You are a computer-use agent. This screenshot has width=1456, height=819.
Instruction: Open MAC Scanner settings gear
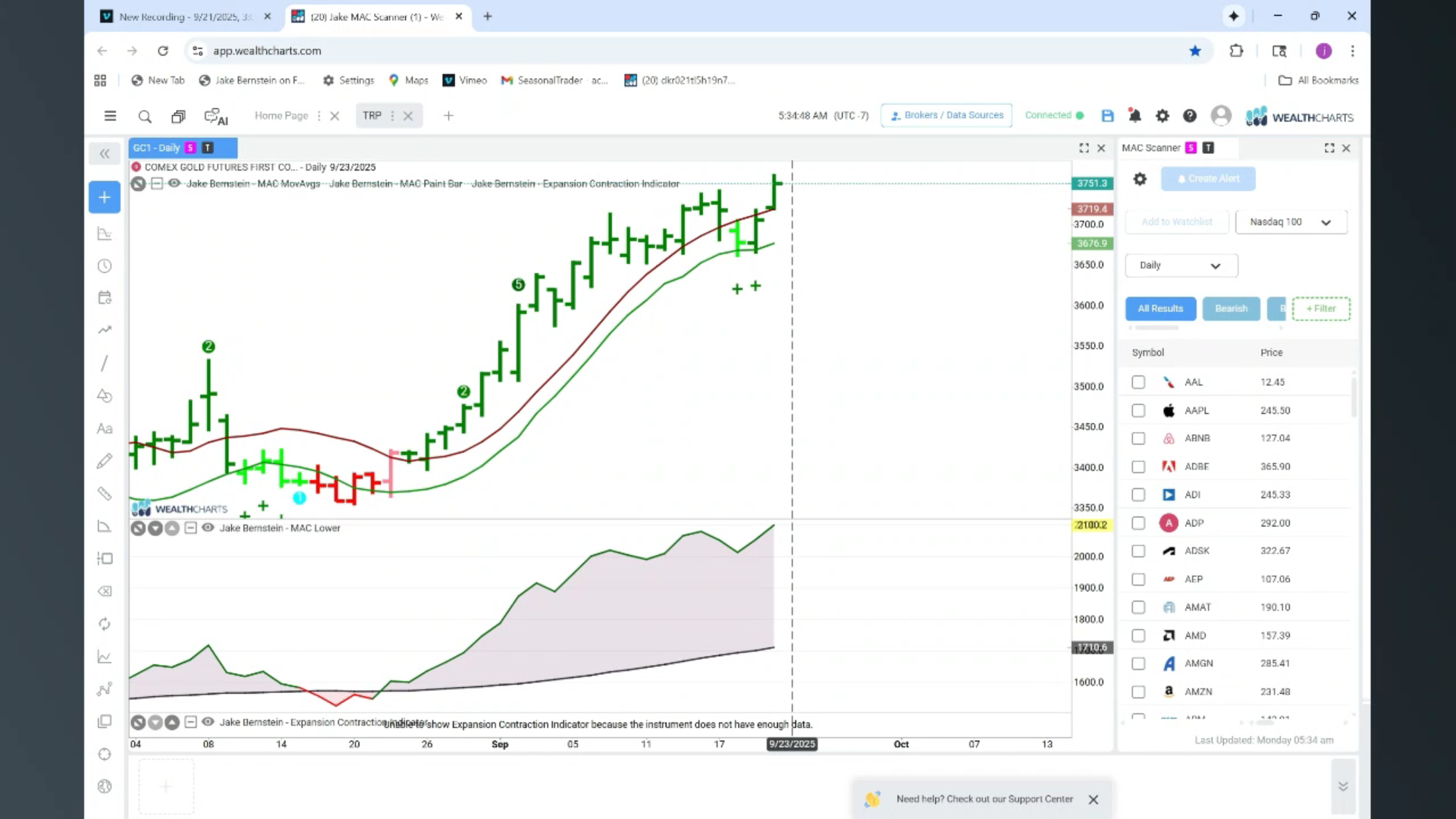[1139, 179]
